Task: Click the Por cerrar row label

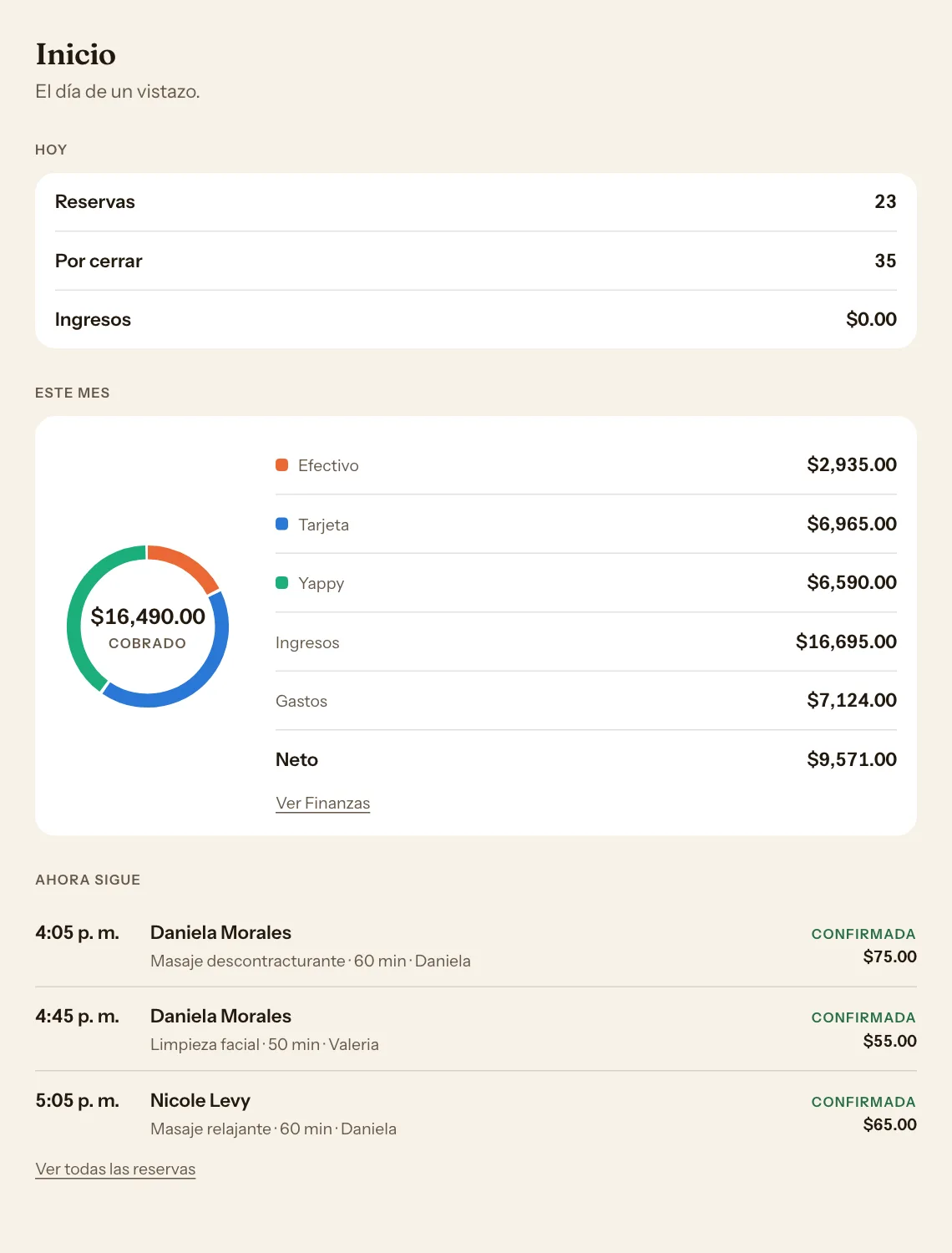Action: pos(99,261)
